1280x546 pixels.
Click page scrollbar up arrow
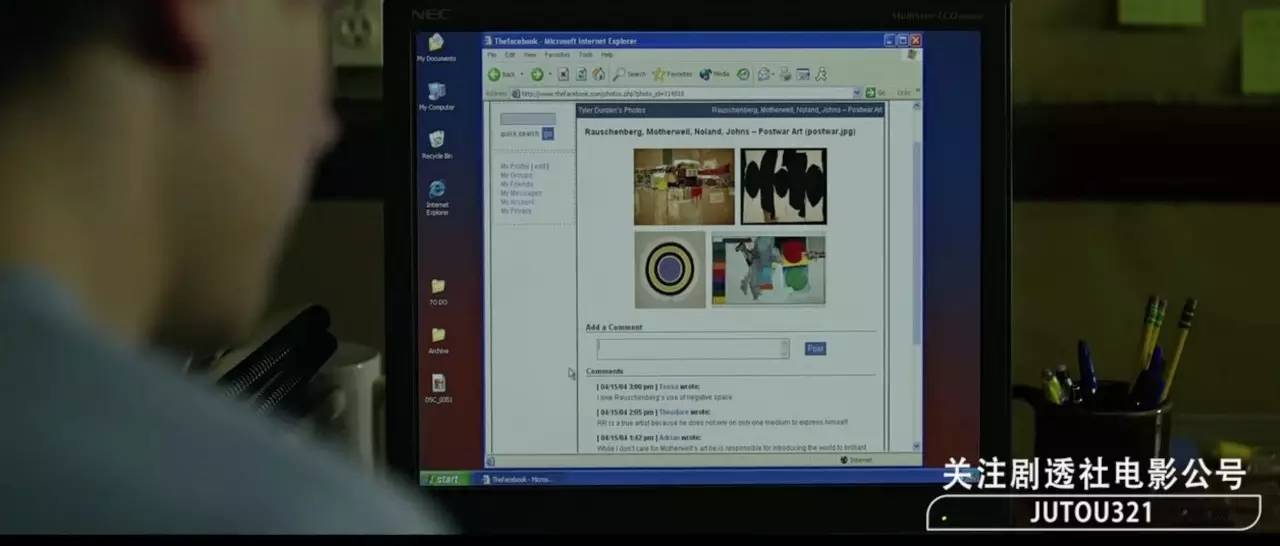[x=917, y=108]
